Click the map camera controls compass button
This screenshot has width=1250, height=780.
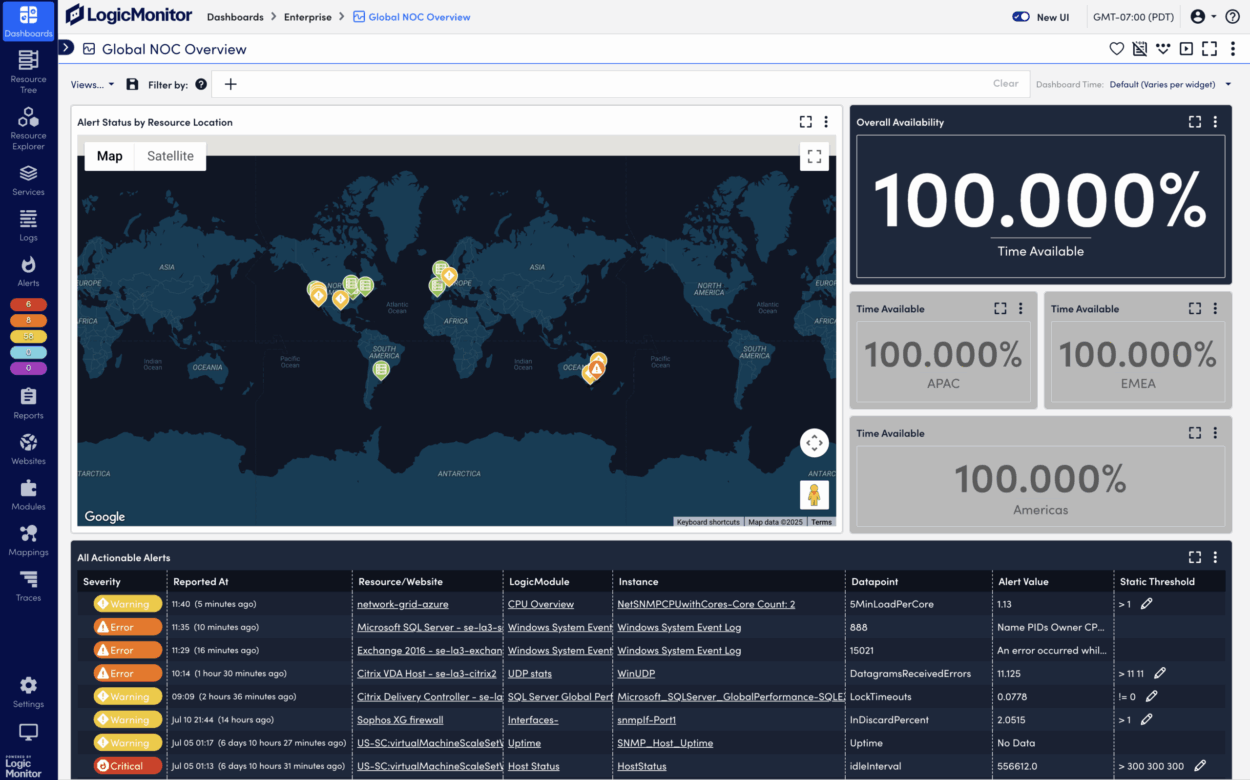coord(814,443)
